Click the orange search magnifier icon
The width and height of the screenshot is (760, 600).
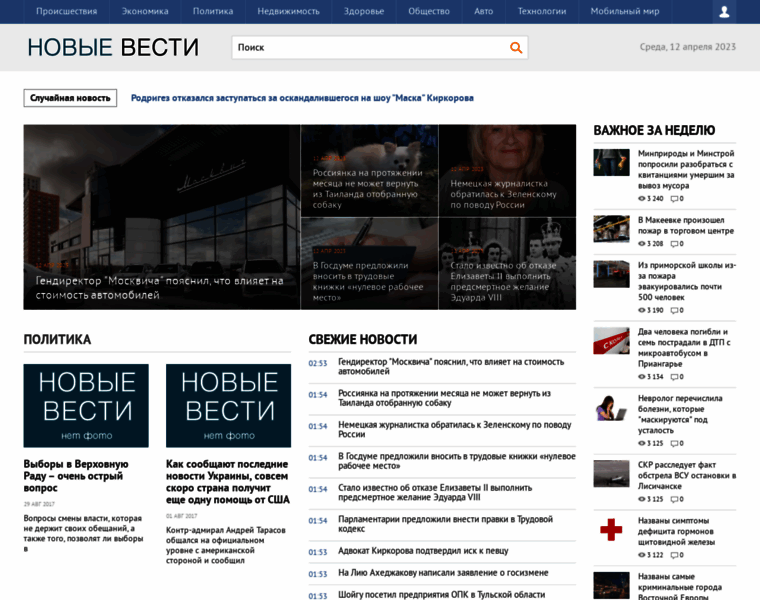pyautogui.click(x=516, y=47)
